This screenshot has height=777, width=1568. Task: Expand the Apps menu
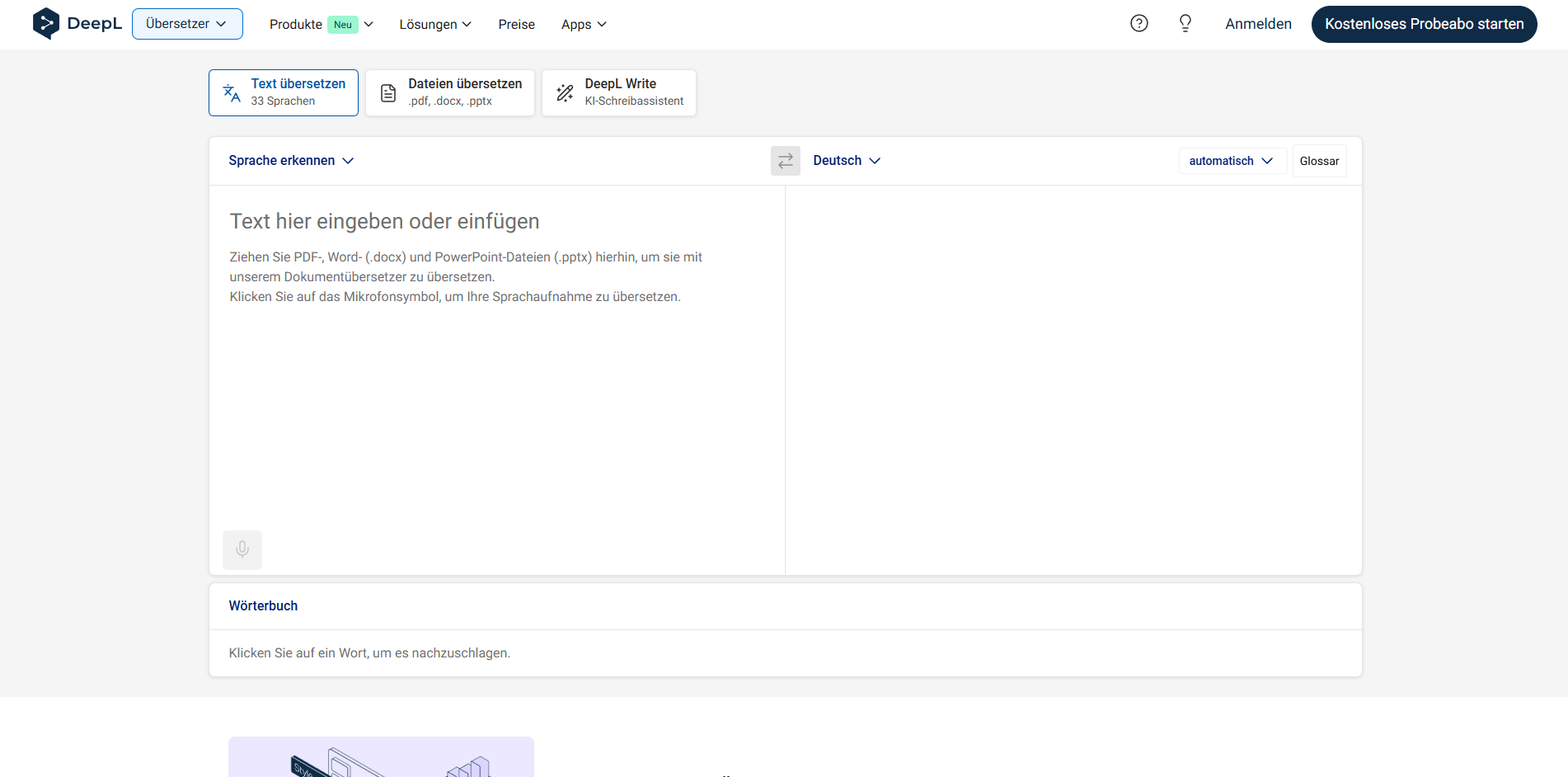click(584, 25)
